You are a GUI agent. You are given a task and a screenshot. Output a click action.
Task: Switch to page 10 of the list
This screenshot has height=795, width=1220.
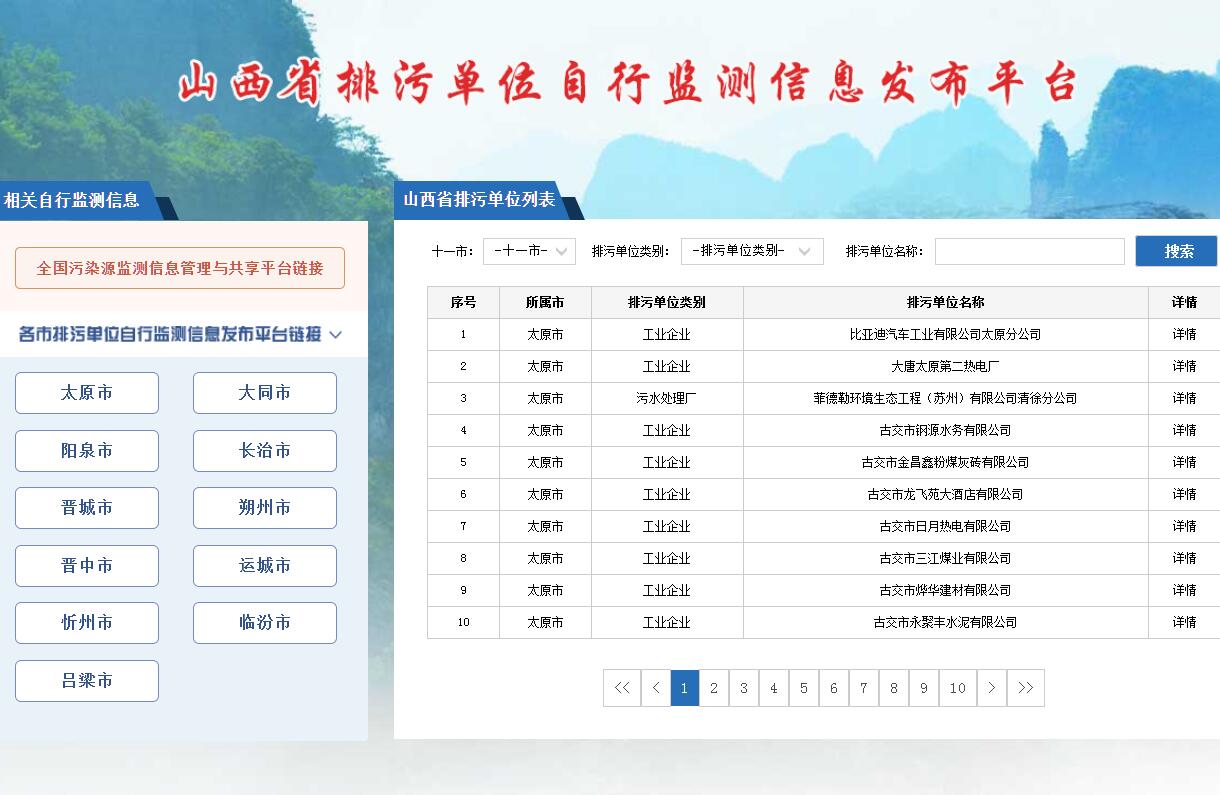pos(957,688)
